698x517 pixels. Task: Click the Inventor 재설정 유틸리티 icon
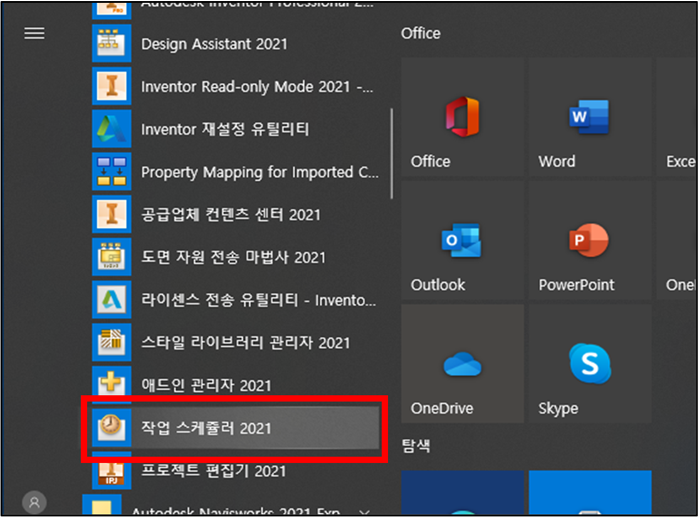tap(111, 129)
